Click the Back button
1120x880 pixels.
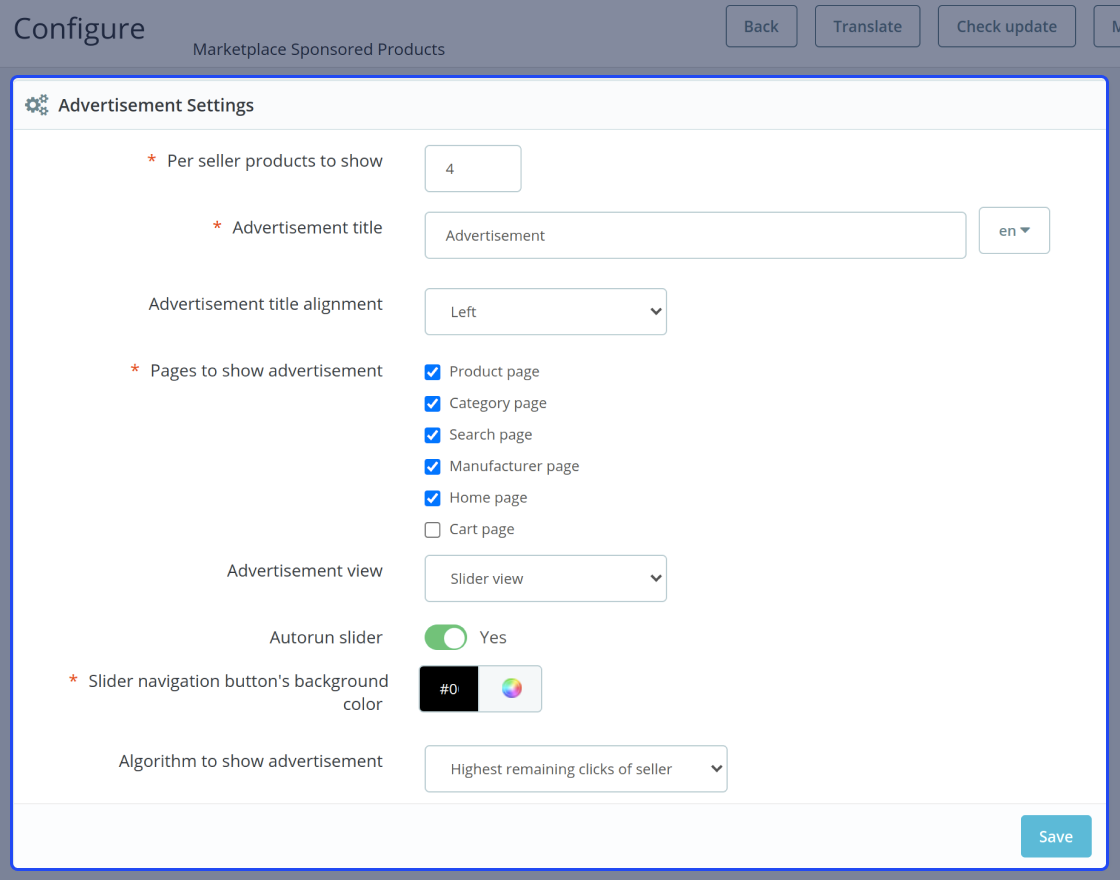click(761, 26)
